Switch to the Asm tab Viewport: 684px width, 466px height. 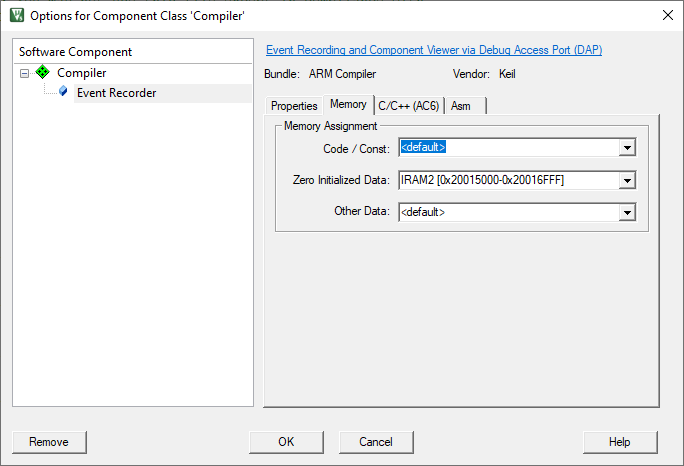tap(466, 106)
